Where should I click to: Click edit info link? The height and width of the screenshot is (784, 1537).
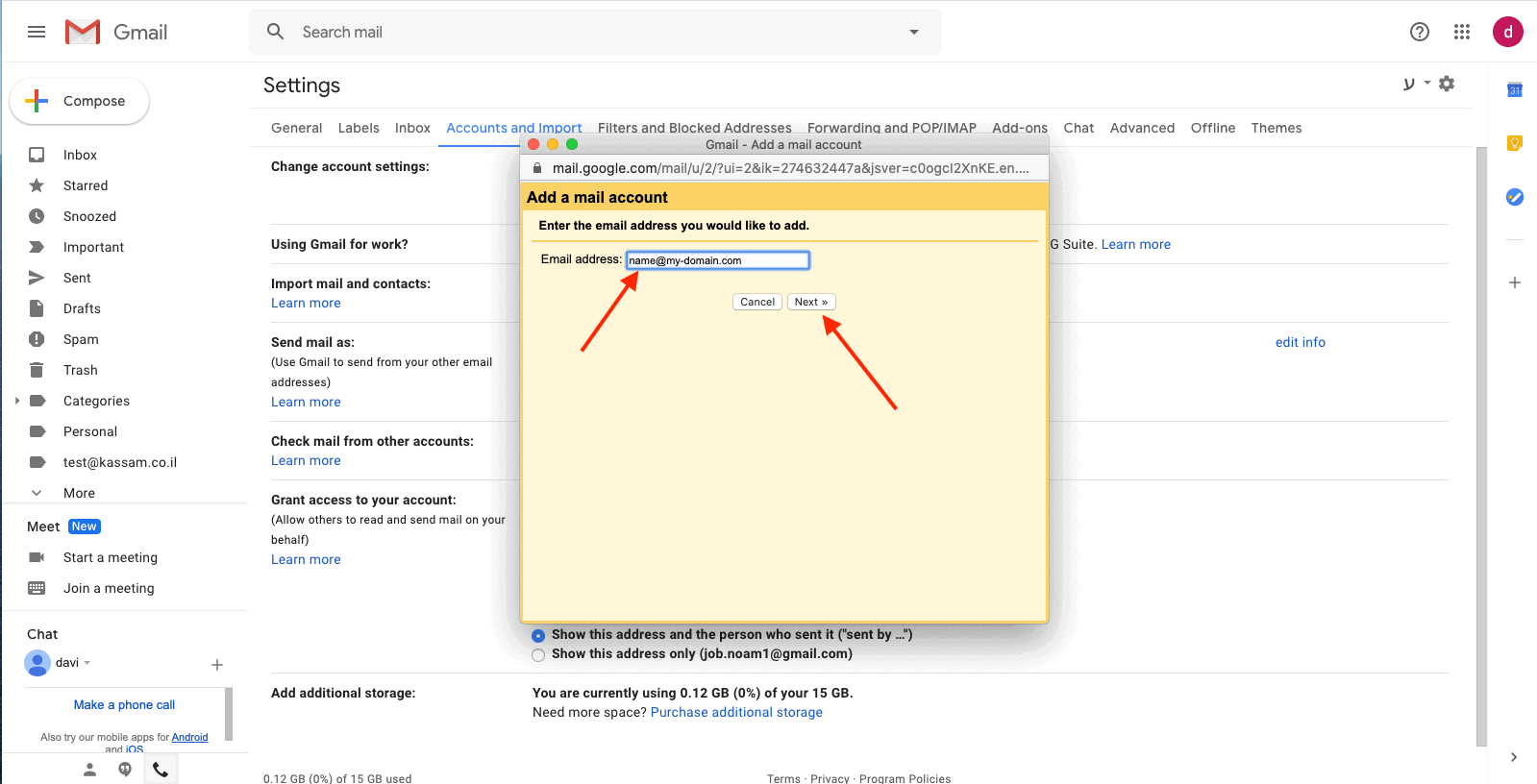(1301, 342)
